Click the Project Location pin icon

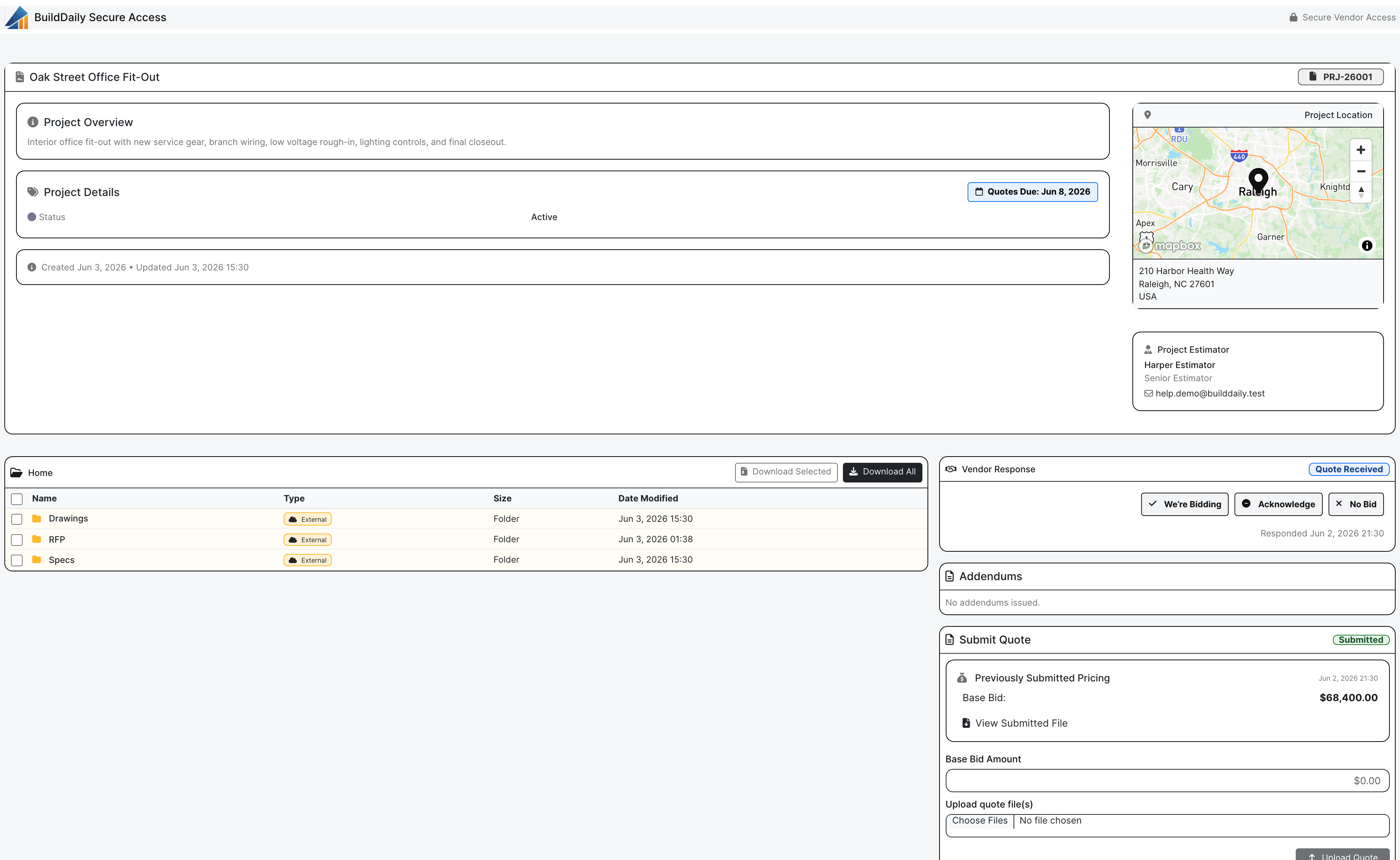[1147, 115]
